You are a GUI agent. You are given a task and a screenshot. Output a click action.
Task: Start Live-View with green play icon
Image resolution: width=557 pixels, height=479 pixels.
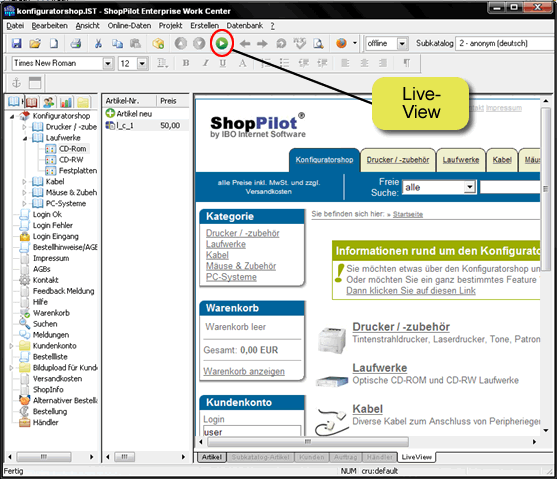coord(222,43)
